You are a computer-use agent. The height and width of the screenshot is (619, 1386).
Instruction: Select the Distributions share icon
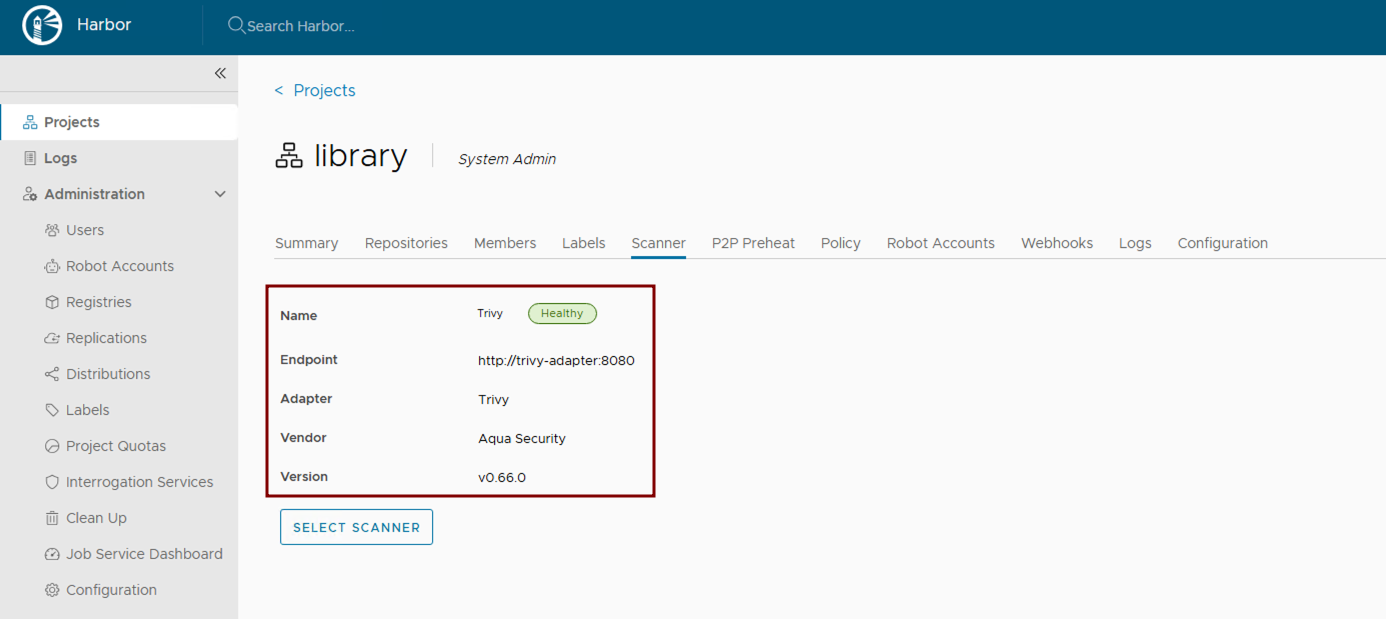pos(51,373)
